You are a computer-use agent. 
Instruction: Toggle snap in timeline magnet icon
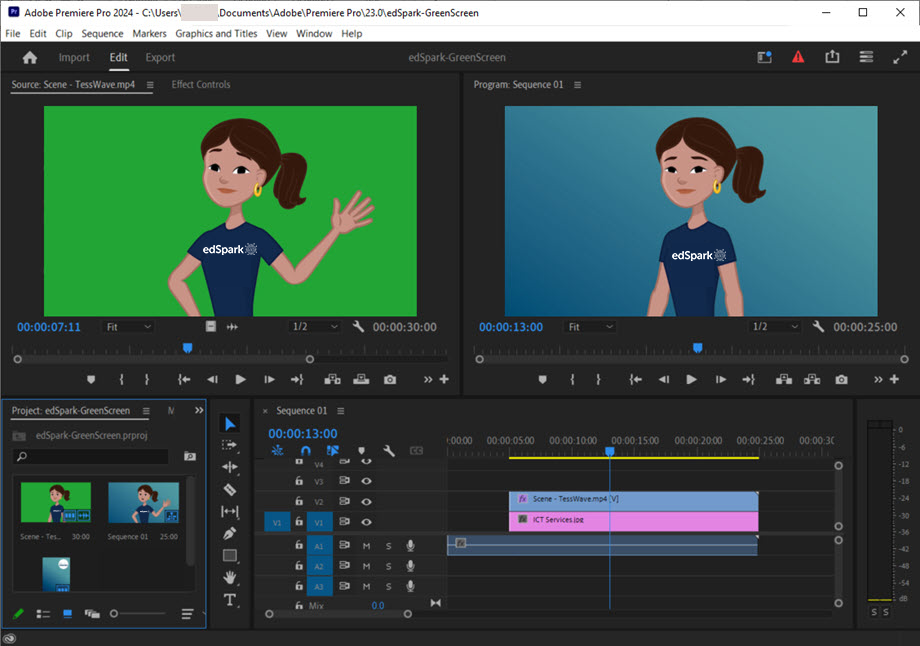coord(306,451)
